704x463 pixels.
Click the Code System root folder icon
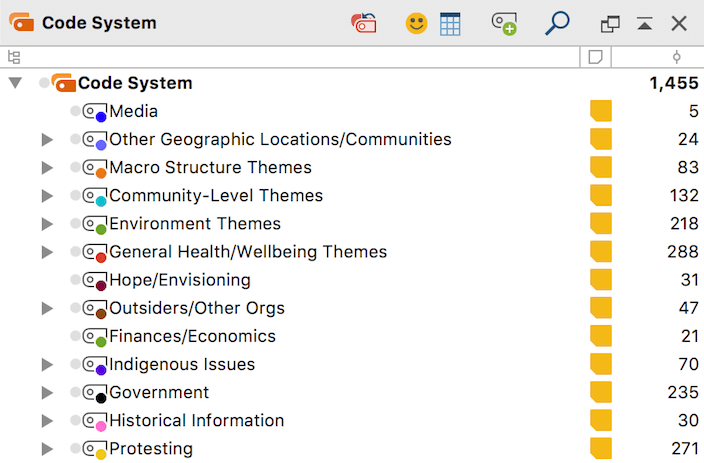tap(64, 83)
